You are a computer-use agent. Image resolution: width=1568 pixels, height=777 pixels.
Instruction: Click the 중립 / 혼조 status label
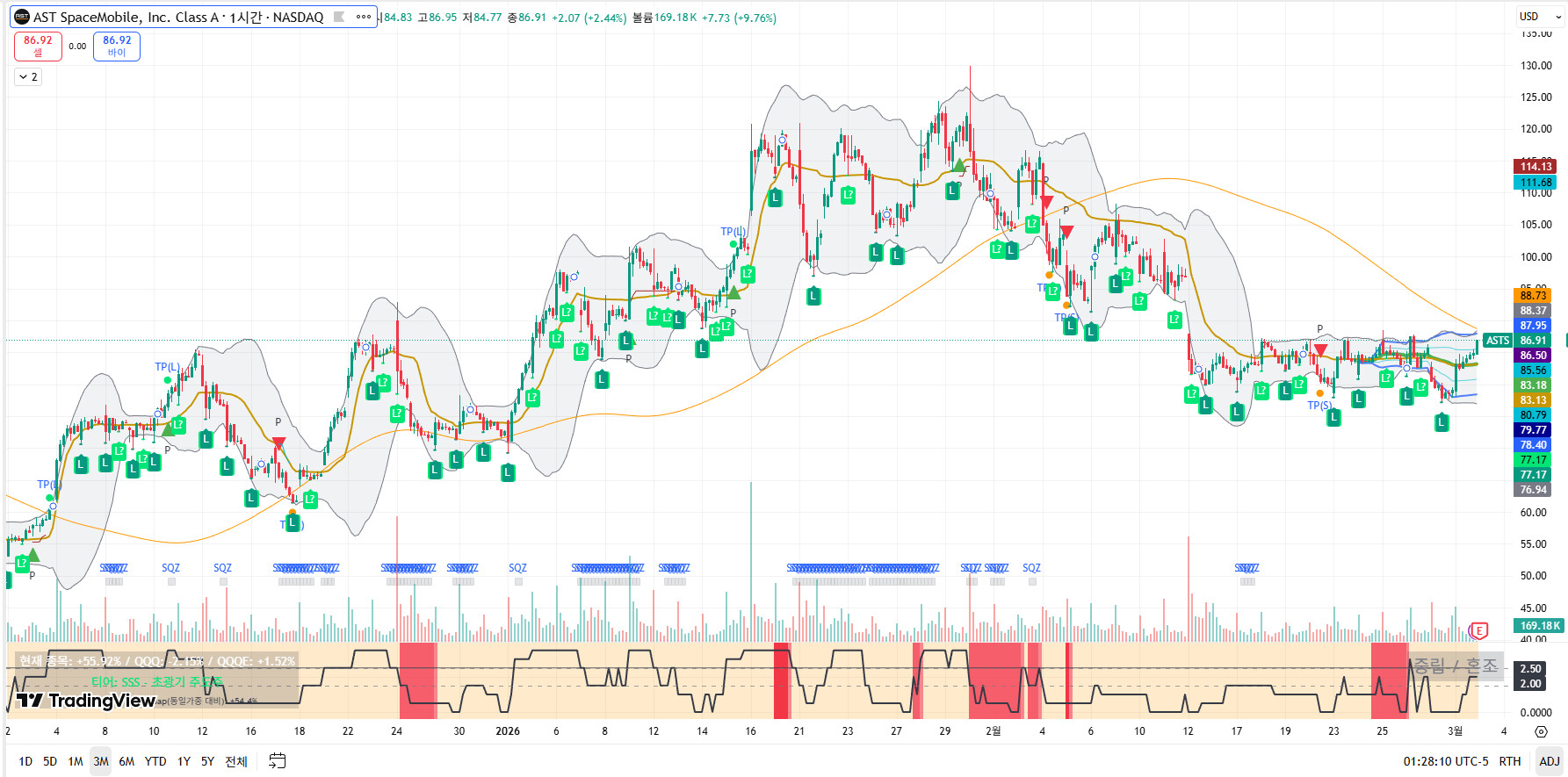tap(1456, 666)
